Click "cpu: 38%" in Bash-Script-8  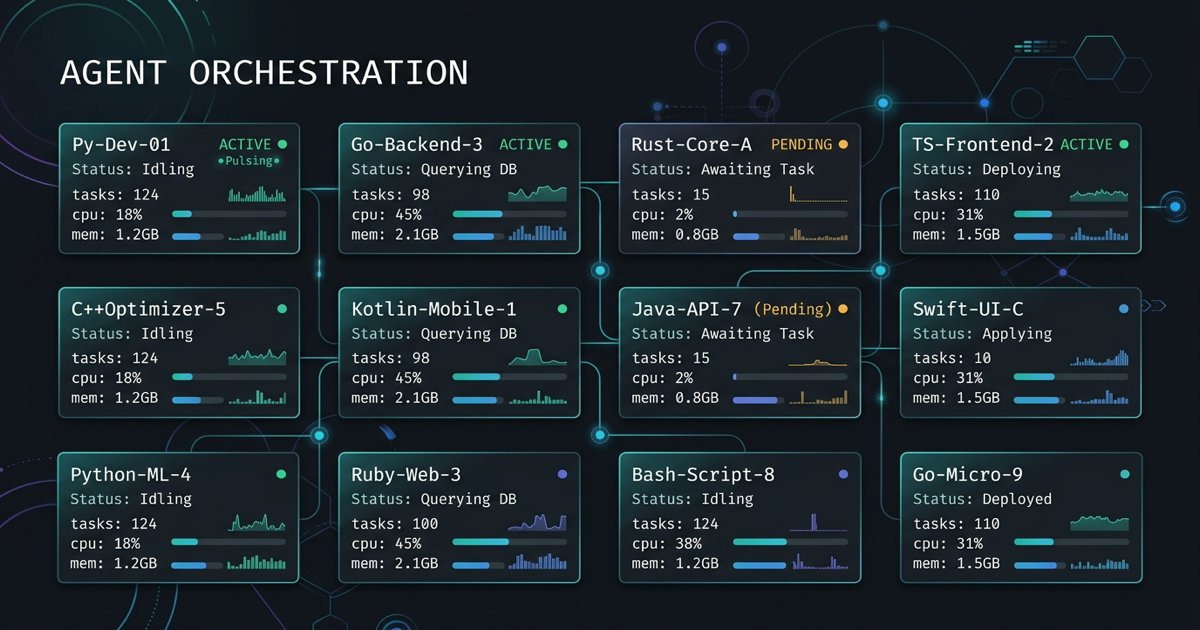click(667, 543)
